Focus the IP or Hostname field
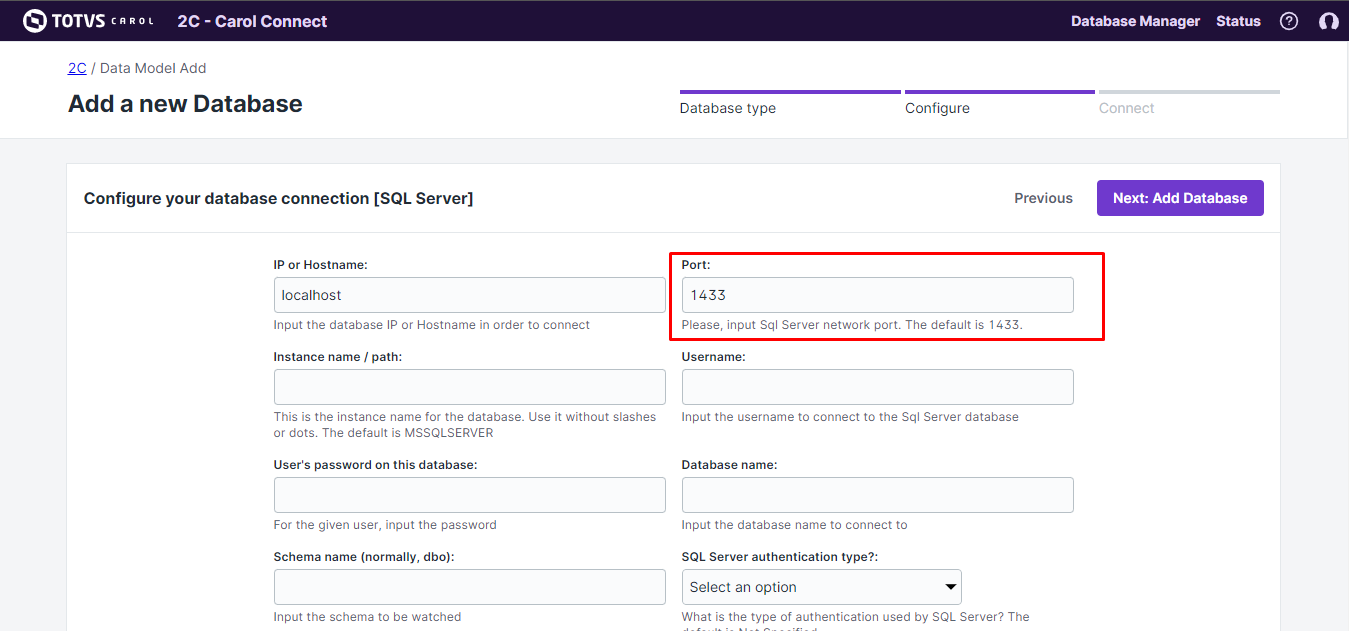This screenshot has width=1349, height=631. pyautogui.click(x=469, y=295)
